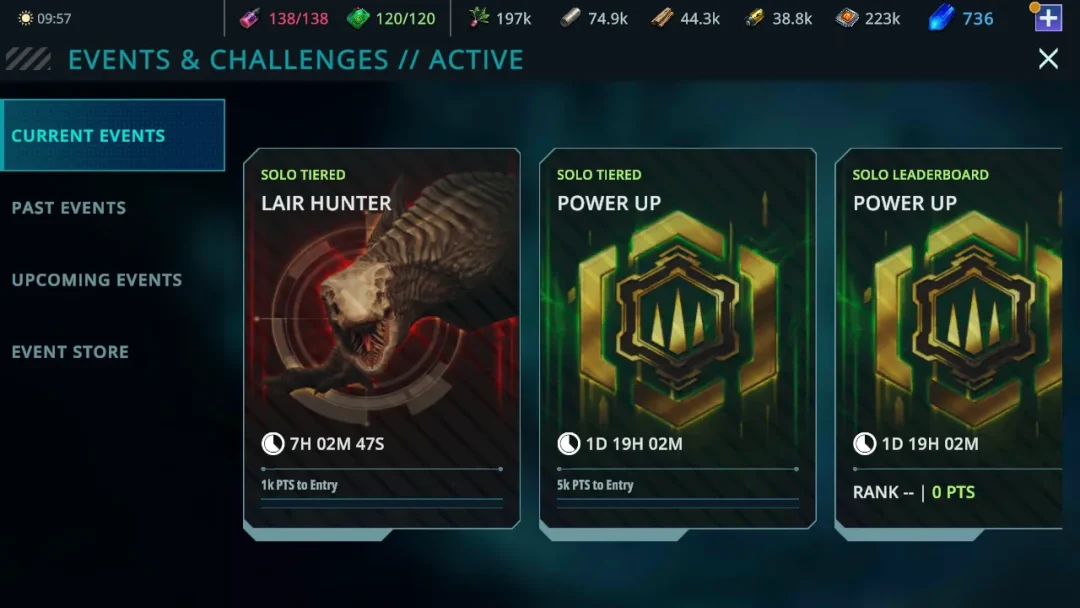
Task: Tap the green 120/120 stamina icon
Action: tap(357, 19)
